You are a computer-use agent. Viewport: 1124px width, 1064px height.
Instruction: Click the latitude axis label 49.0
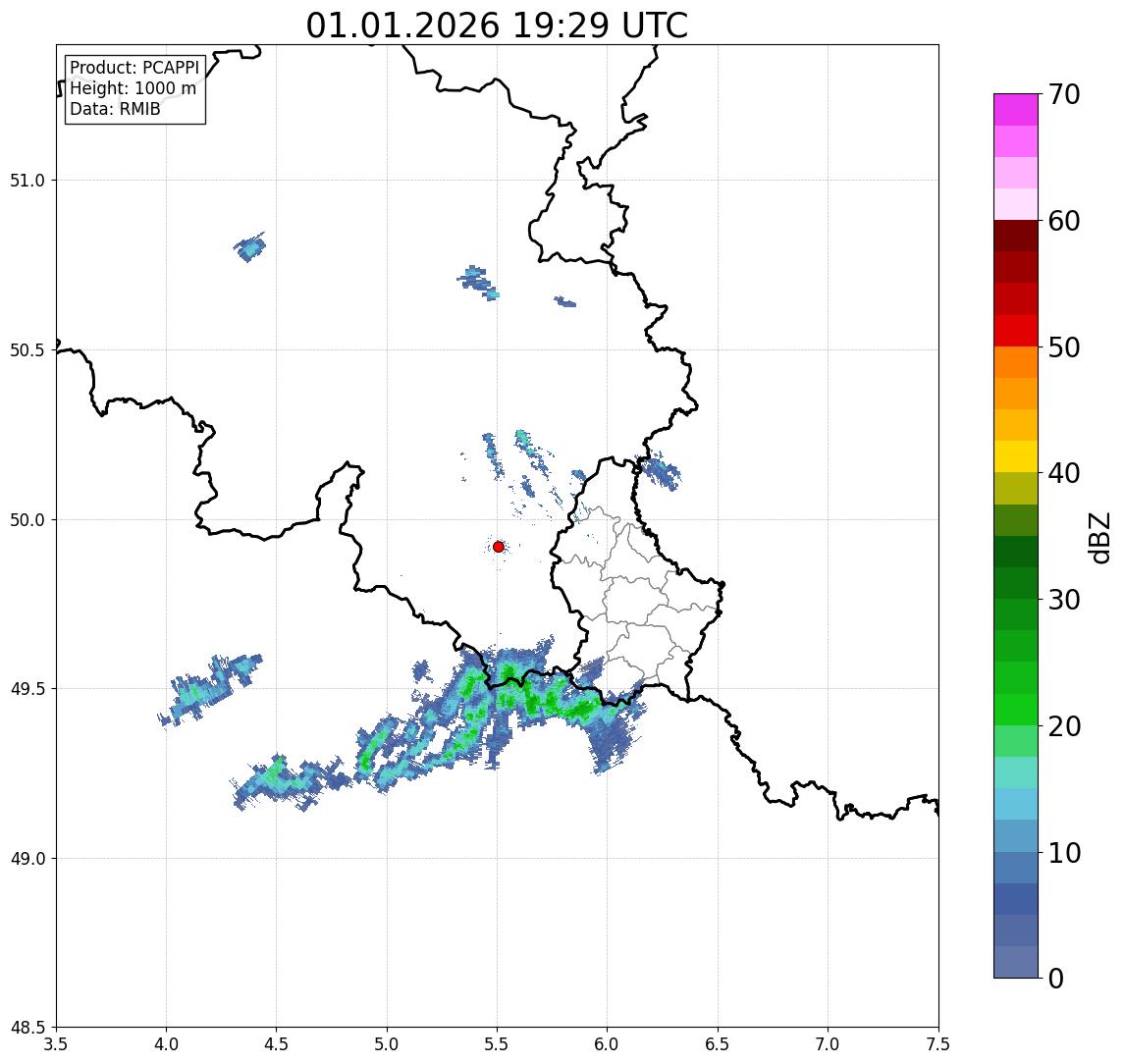pyautogui.click(x=27, y=858)
